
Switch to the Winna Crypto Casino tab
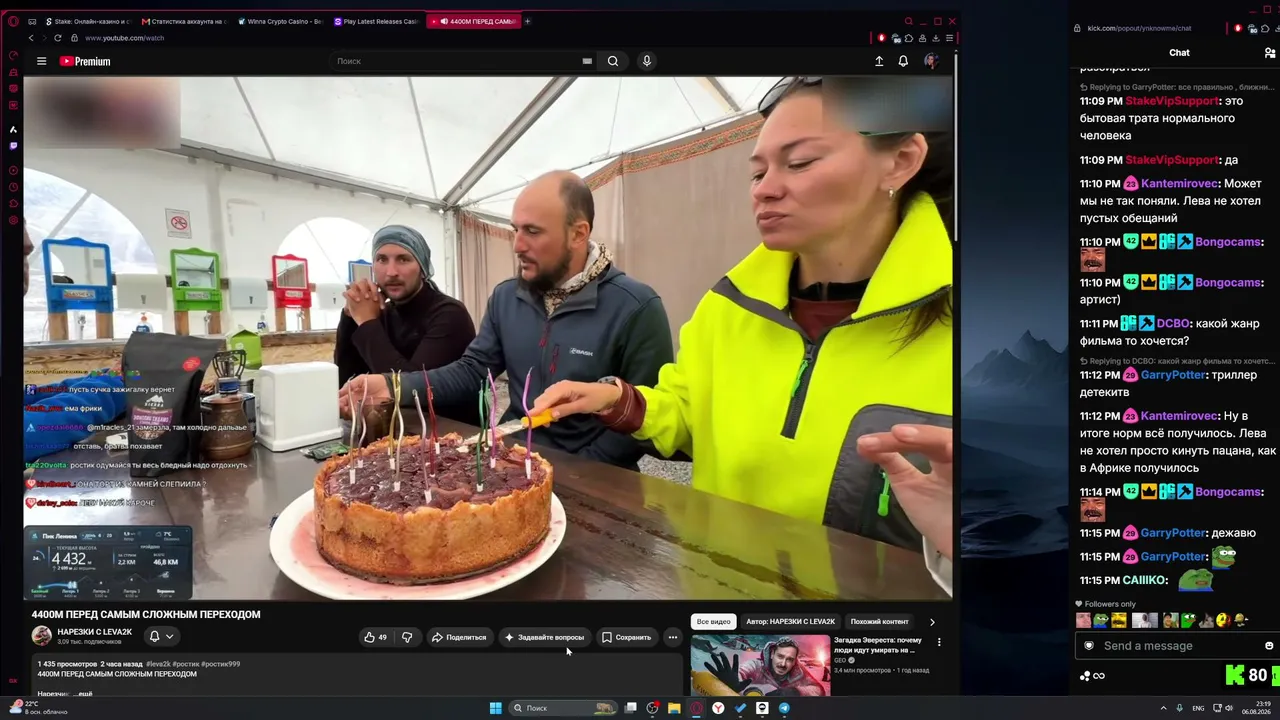tap(280, 21)
